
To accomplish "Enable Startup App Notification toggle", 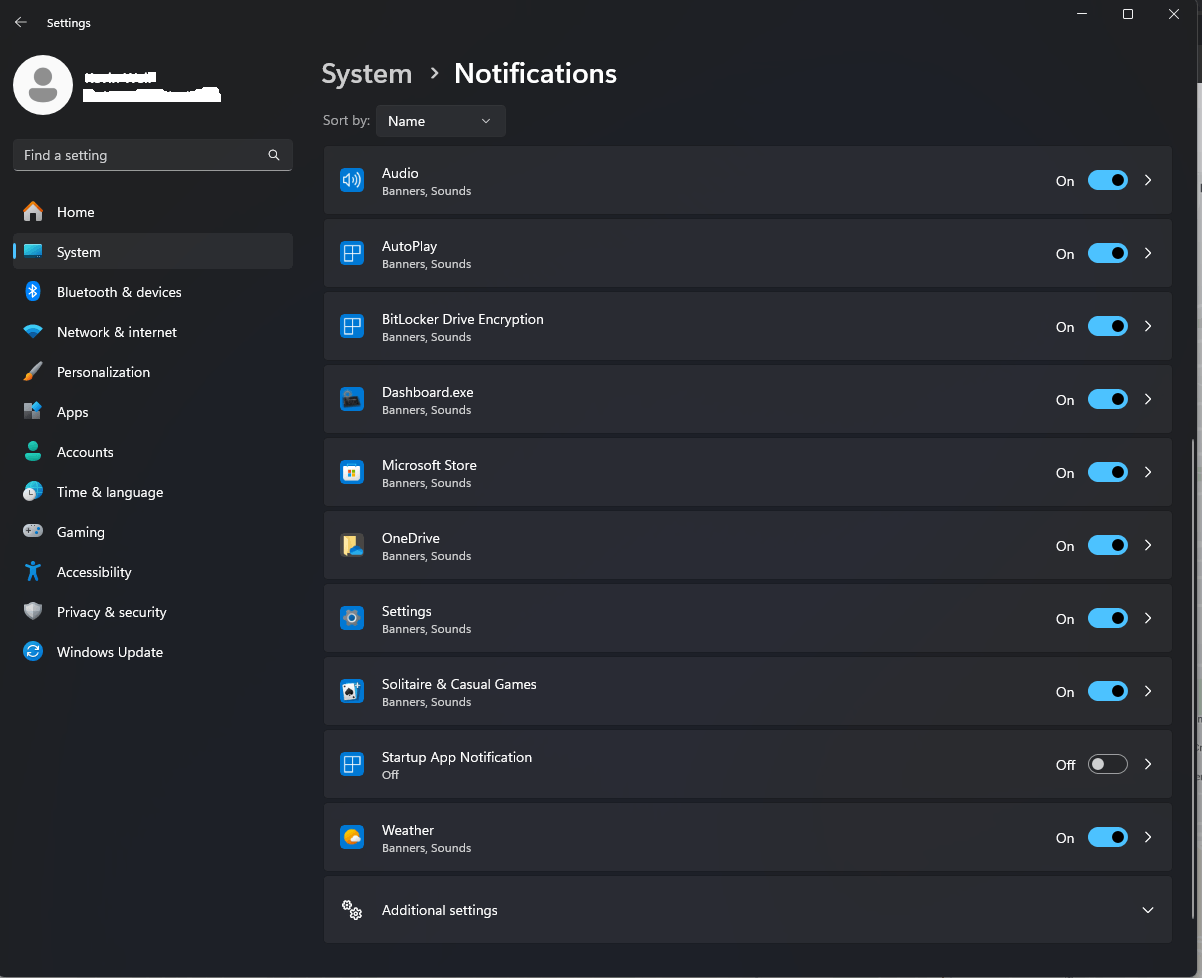I will point(1107,764).
